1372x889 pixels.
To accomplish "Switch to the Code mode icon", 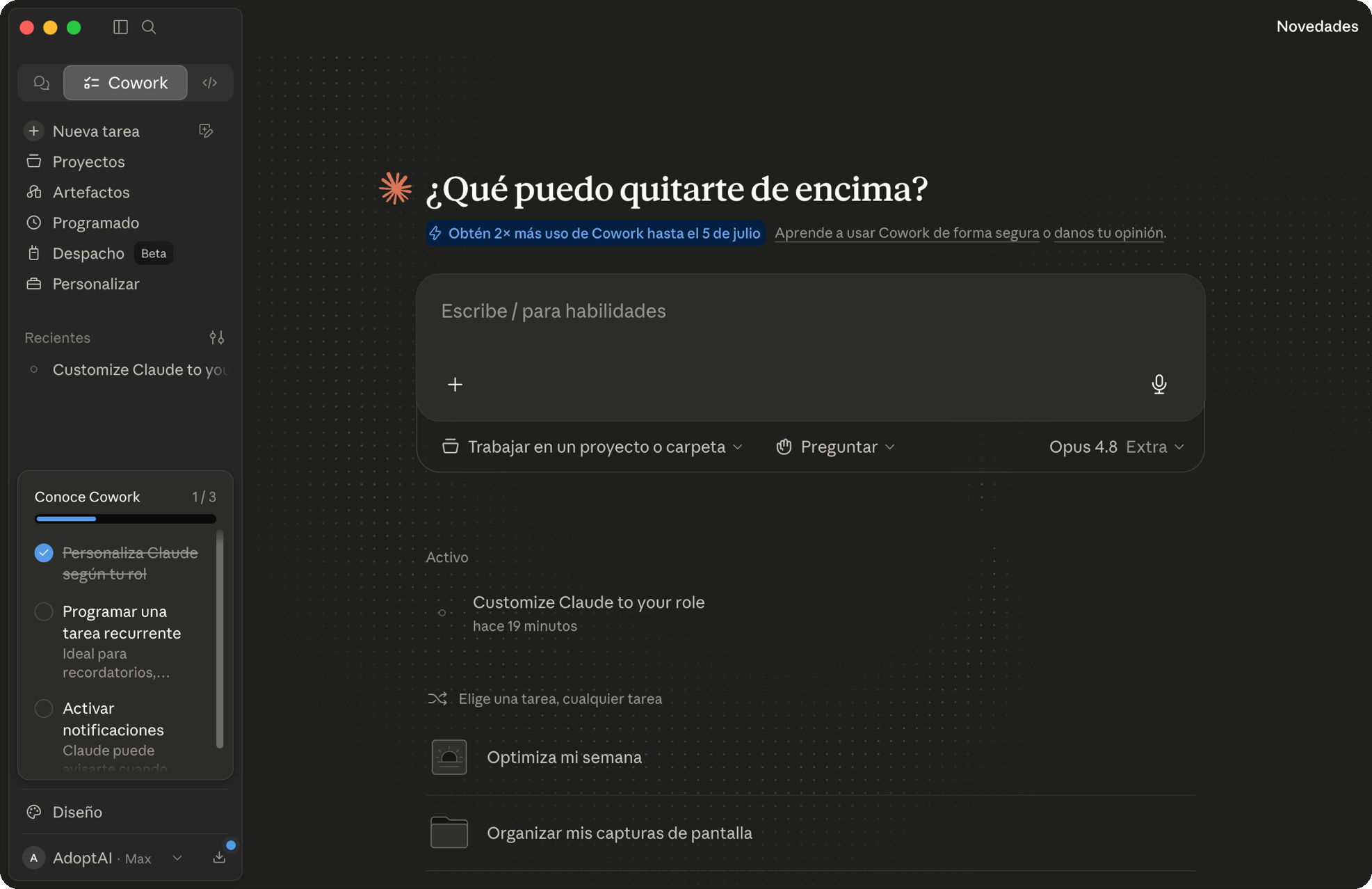I will click(209, 83).
